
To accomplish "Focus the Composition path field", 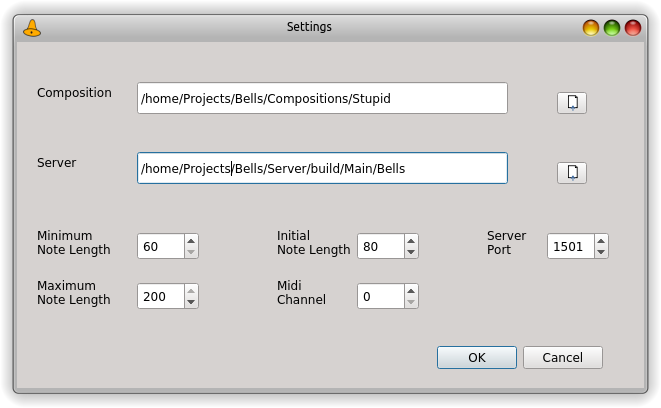I will point(322,98).
